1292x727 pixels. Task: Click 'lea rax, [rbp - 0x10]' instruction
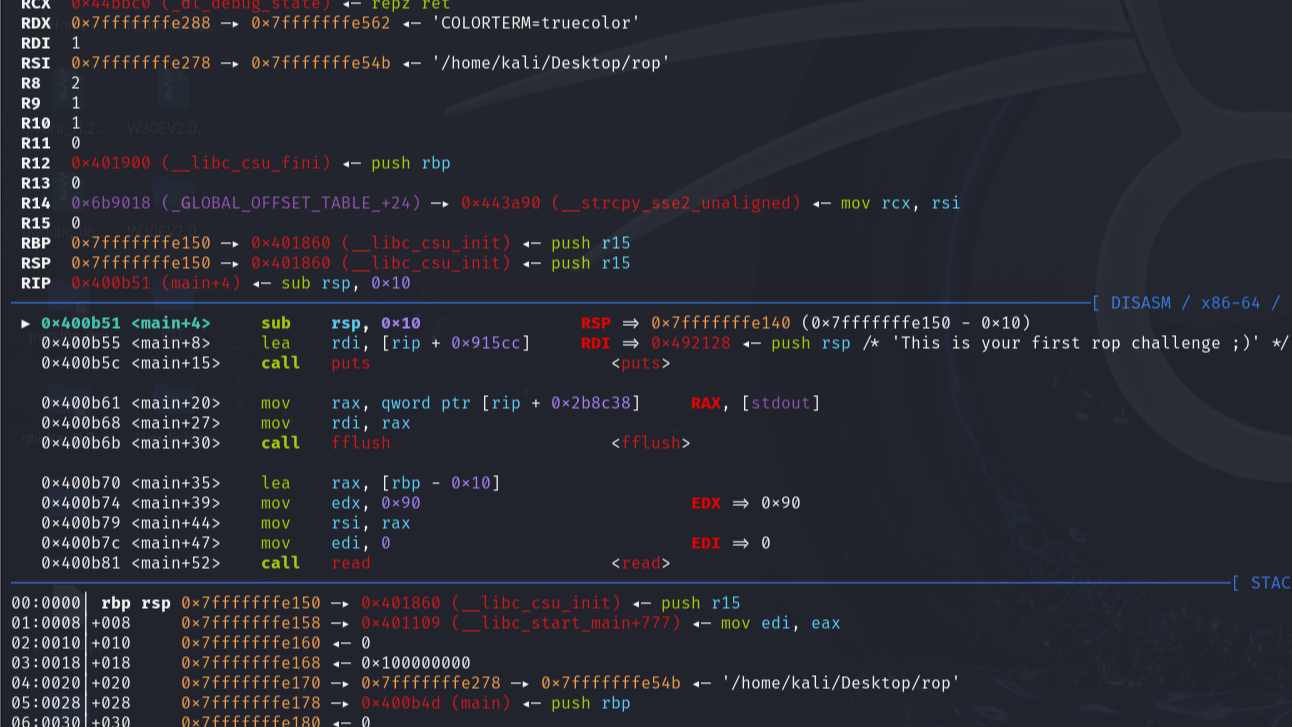pyautogui.click(x=381, y=483)
